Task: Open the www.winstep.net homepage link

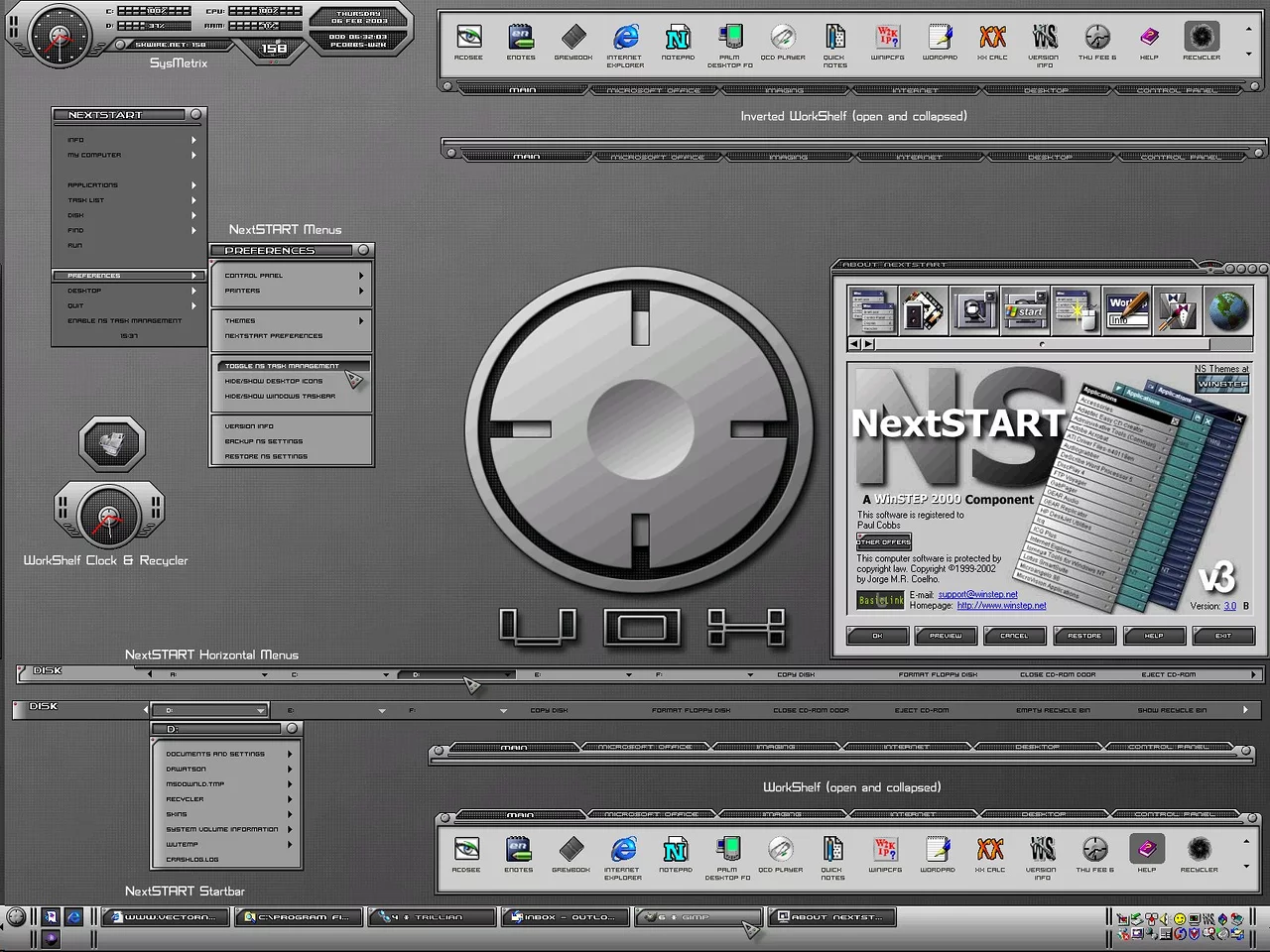Action: point(1001,606)
